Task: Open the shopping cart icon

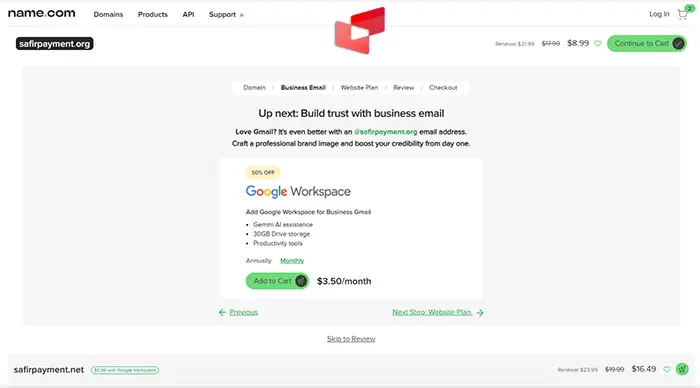Action: pyautogui.click(x=682, y=14)
